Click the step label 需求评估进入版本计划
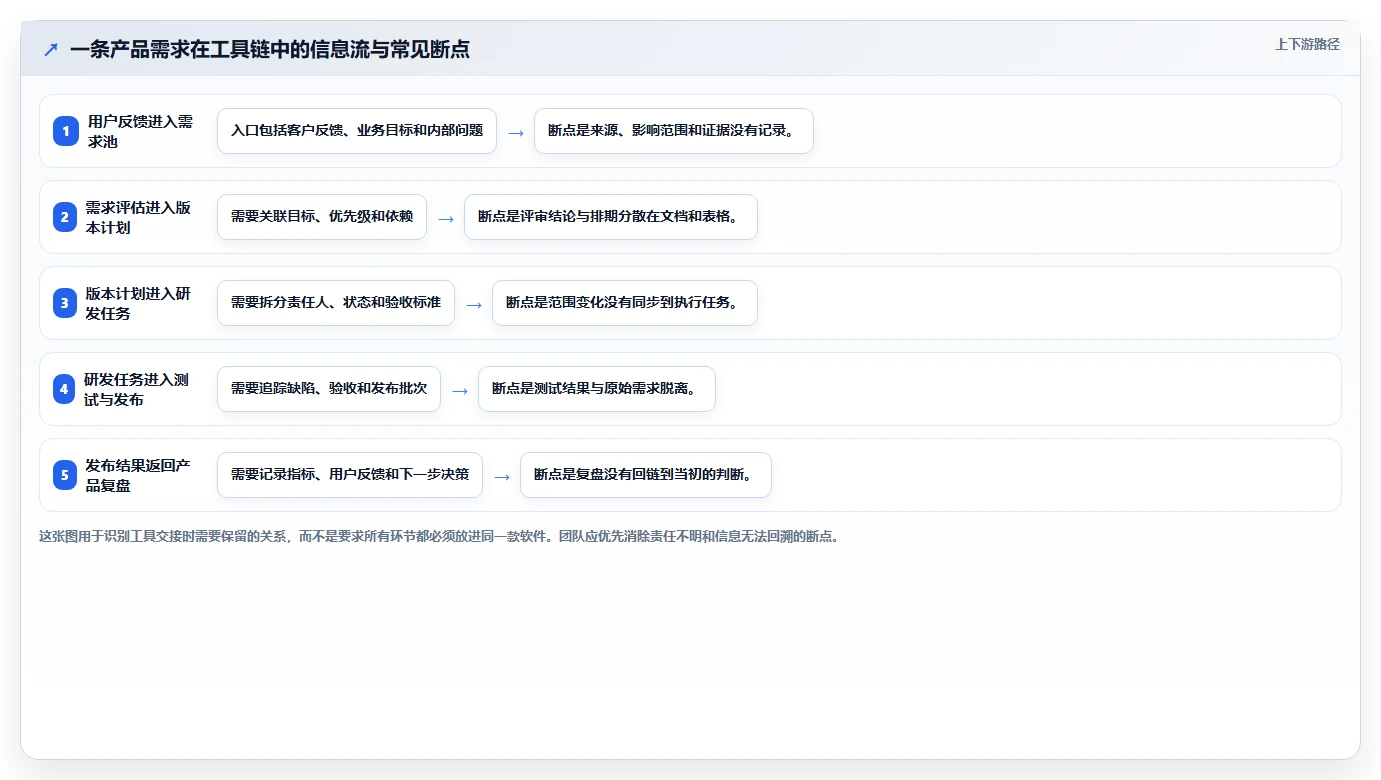The image size is (1381, 780). pyautogui.click(x=138, y=217)
